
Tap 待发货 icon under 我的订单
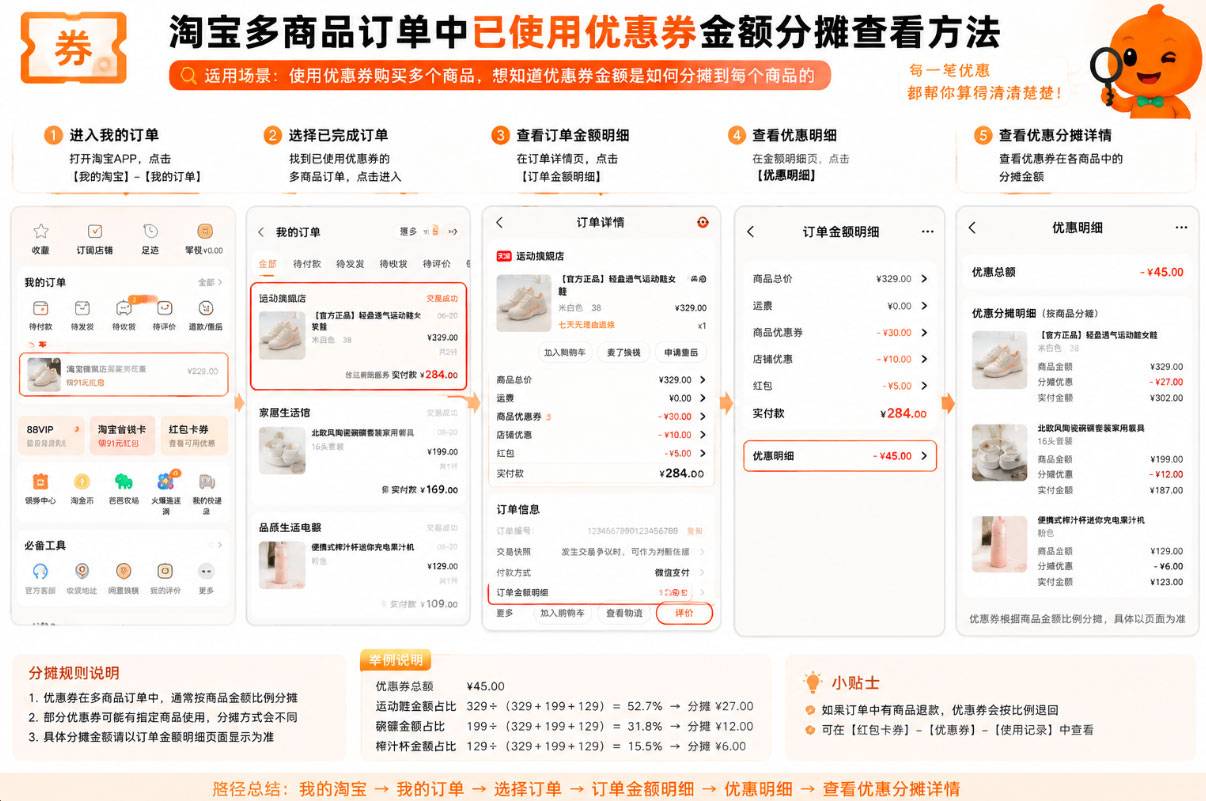82,308
